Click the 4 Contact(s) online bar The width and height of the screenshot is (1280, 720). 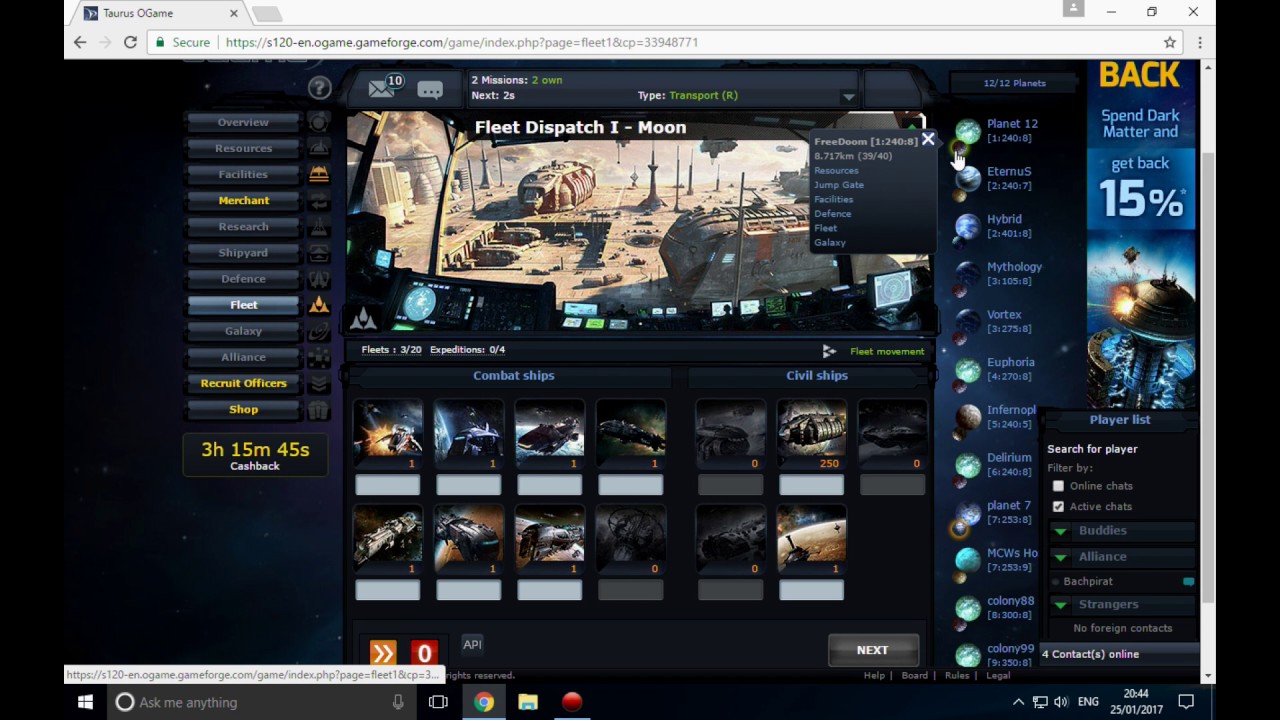[1120, 654]
